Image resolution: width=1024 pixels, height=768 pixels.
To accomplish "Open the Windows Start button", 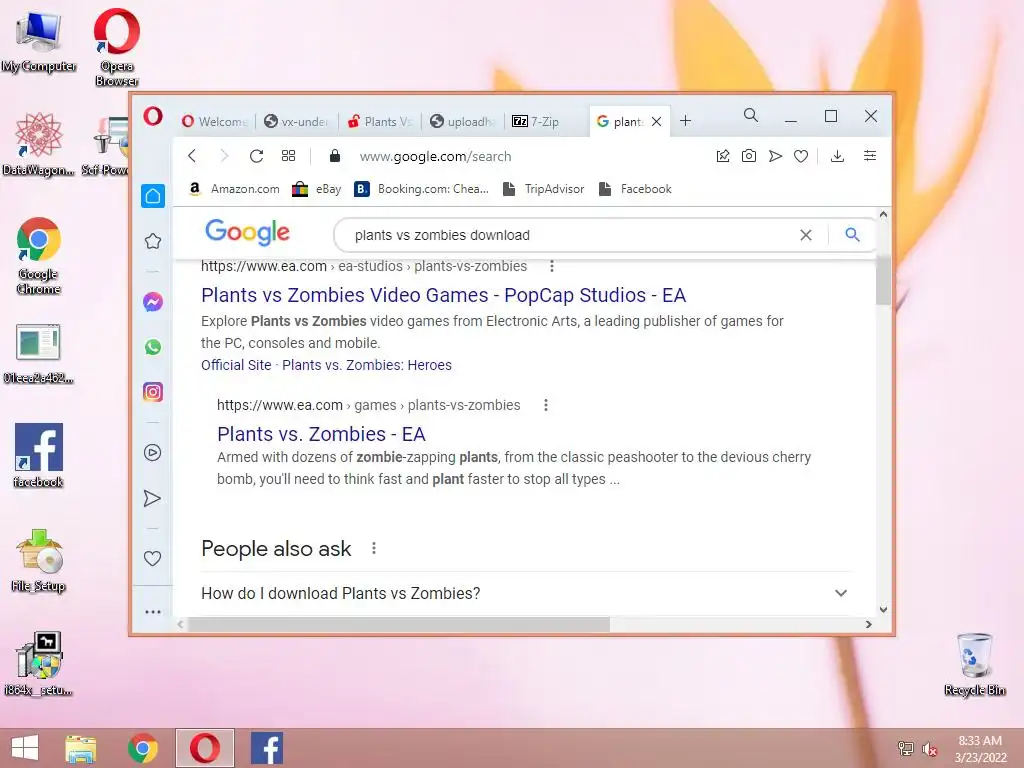I will (x=25, y=748).
